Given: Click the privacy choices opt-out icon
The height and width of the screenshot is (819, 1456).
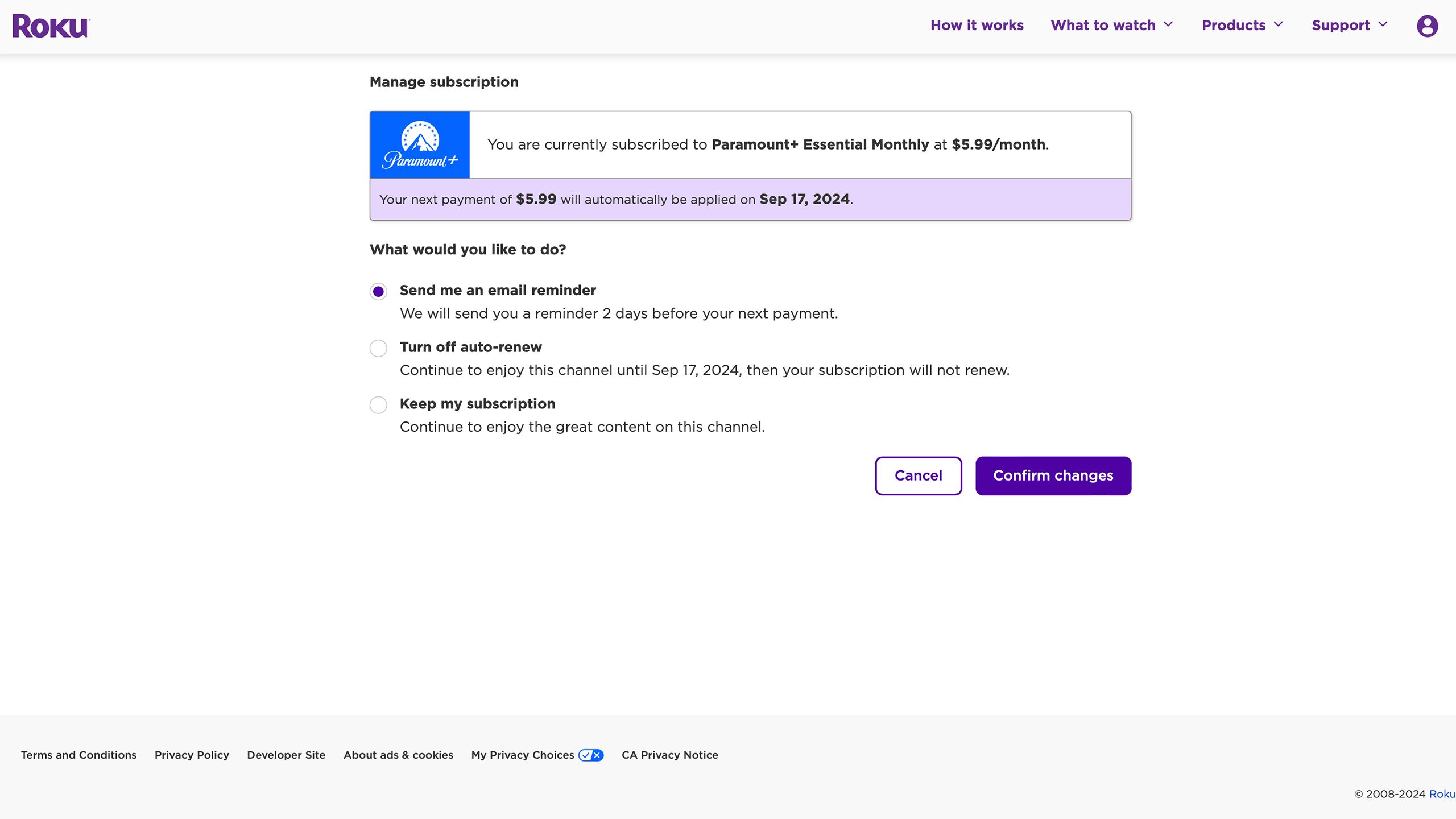Looking at the screenshot, I should tap(591, 755).
